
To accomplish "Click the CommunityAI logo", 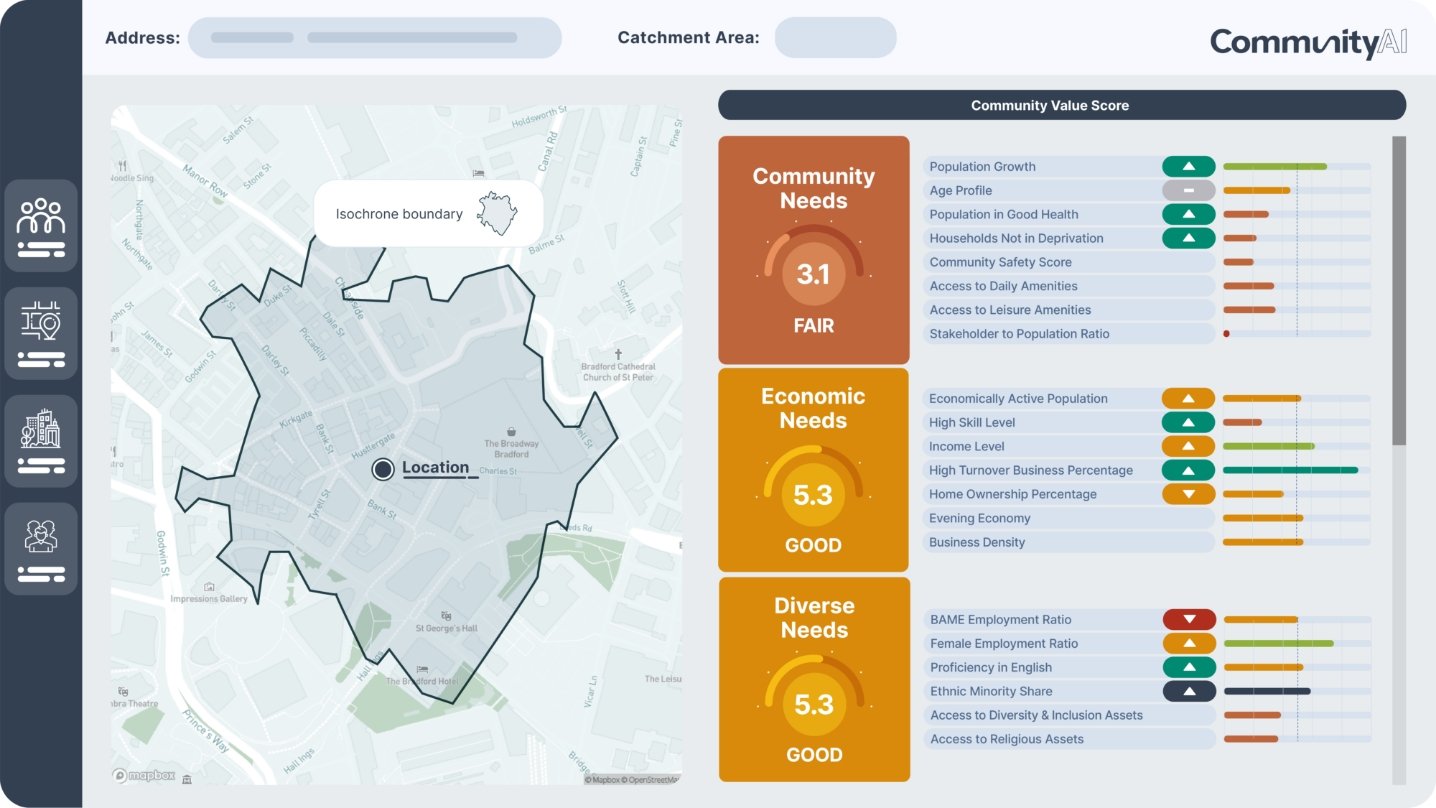I will 1307,42.
